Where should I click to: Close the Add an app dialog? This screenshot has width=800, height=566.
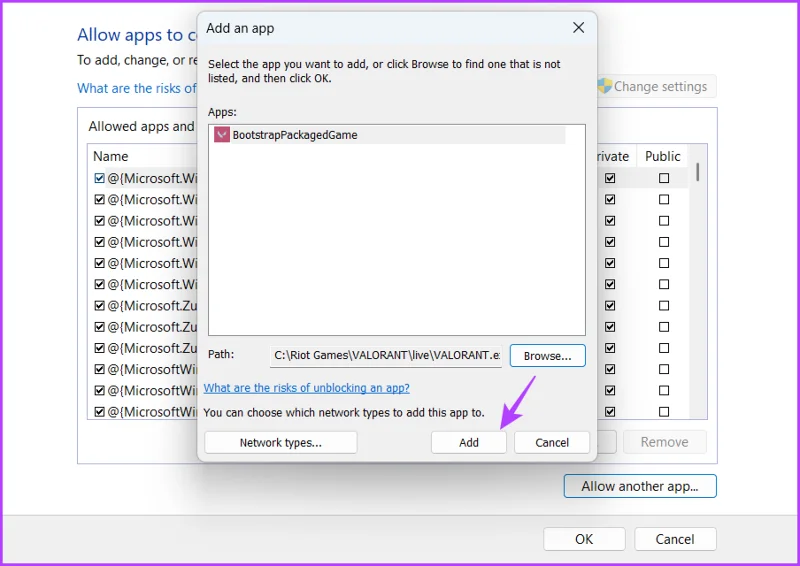tap(579, 28)
